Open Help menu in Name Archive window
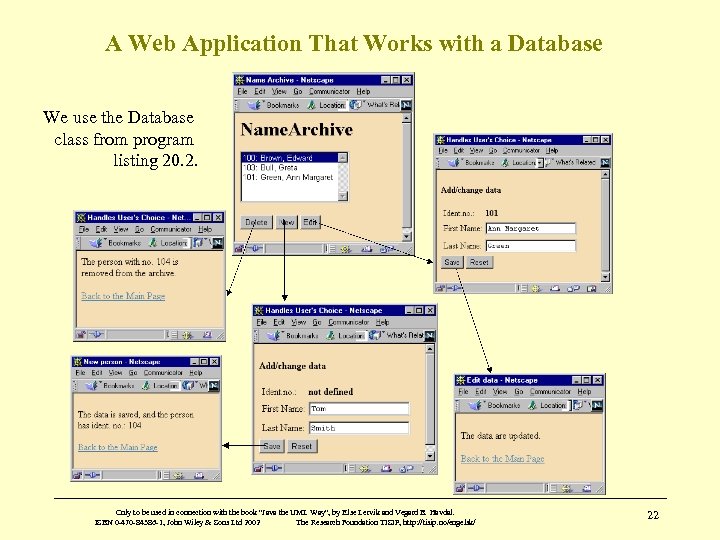Image resolution: width=720 pixels, height=540 pixels. (363, 91)
